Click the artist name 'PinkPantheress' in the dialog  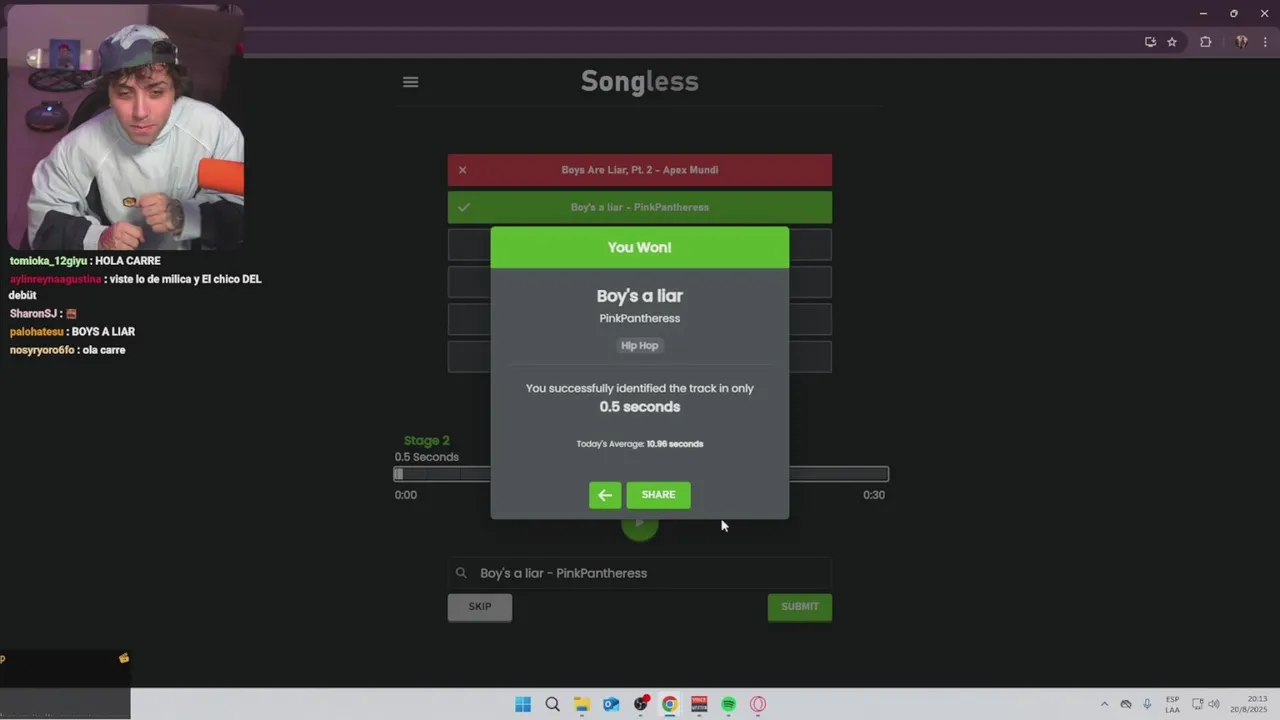tap(640, 318)
